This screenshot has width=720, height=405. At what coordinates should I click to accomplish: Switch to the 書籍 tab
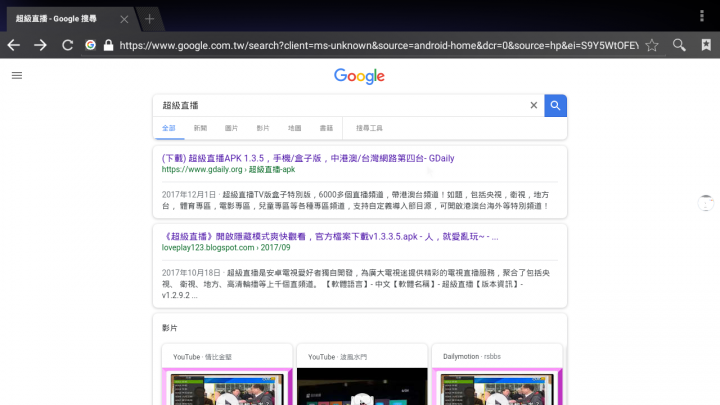(x=326, y=128)
